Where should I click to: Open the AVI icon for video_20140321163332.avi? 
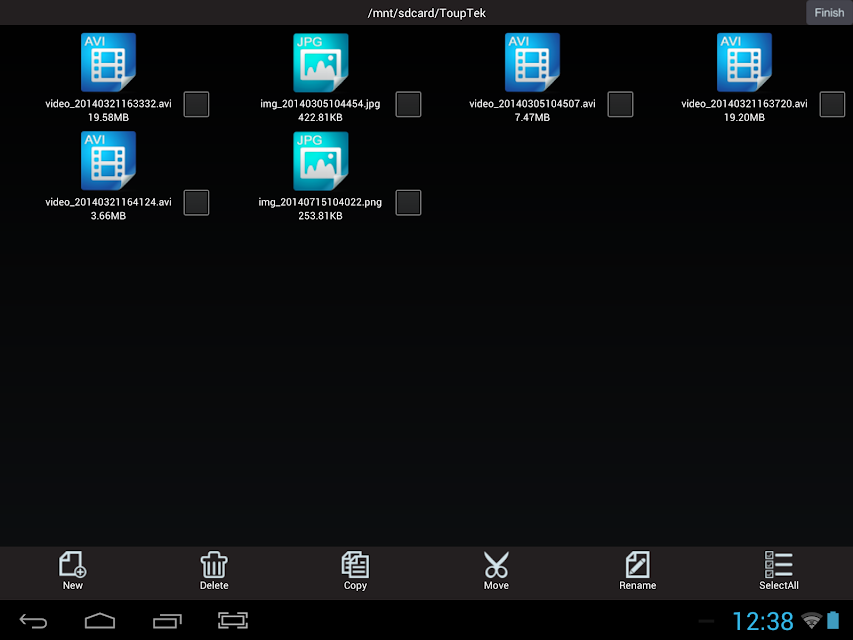click(108, 62)
